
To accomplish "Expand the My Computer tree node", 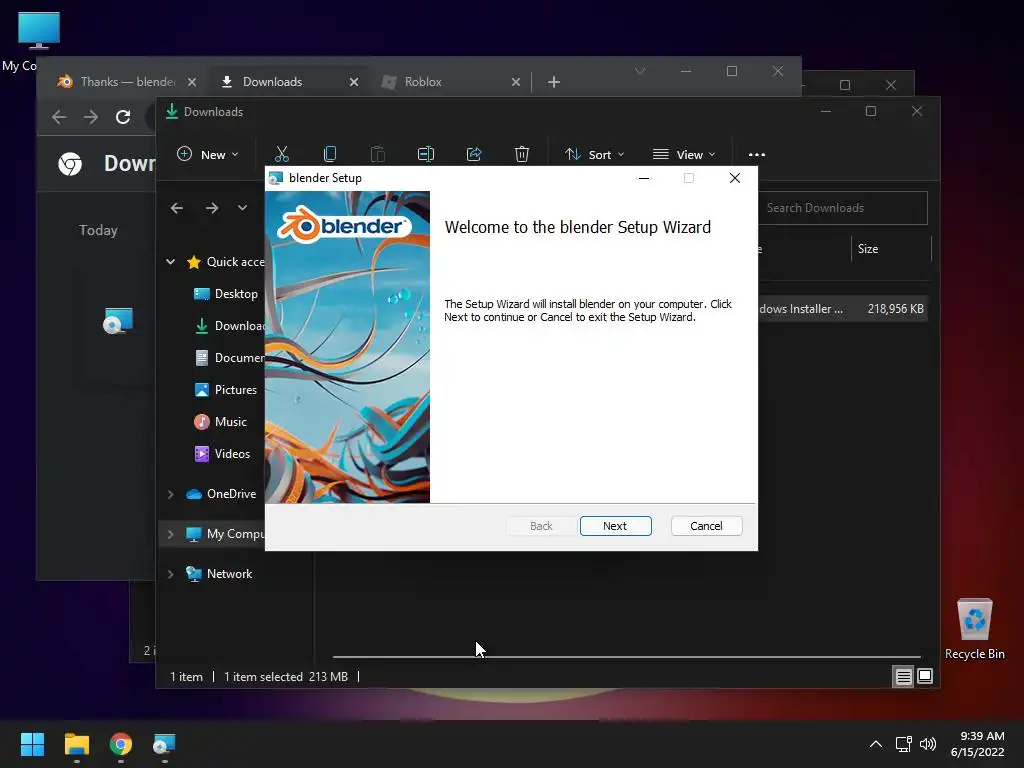I will tap(170, 534).
